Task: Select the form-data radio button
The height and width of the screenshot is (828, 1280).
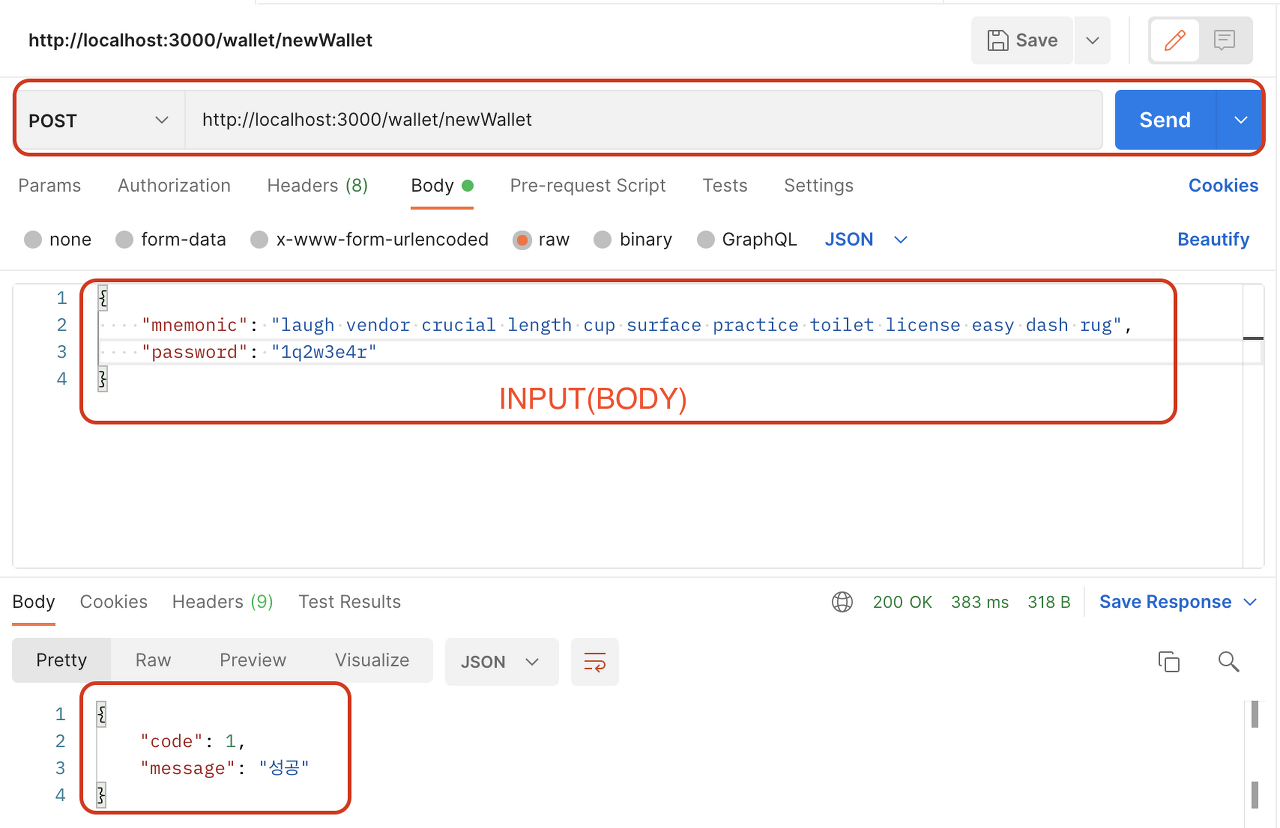Action: [x=124, y=240]
